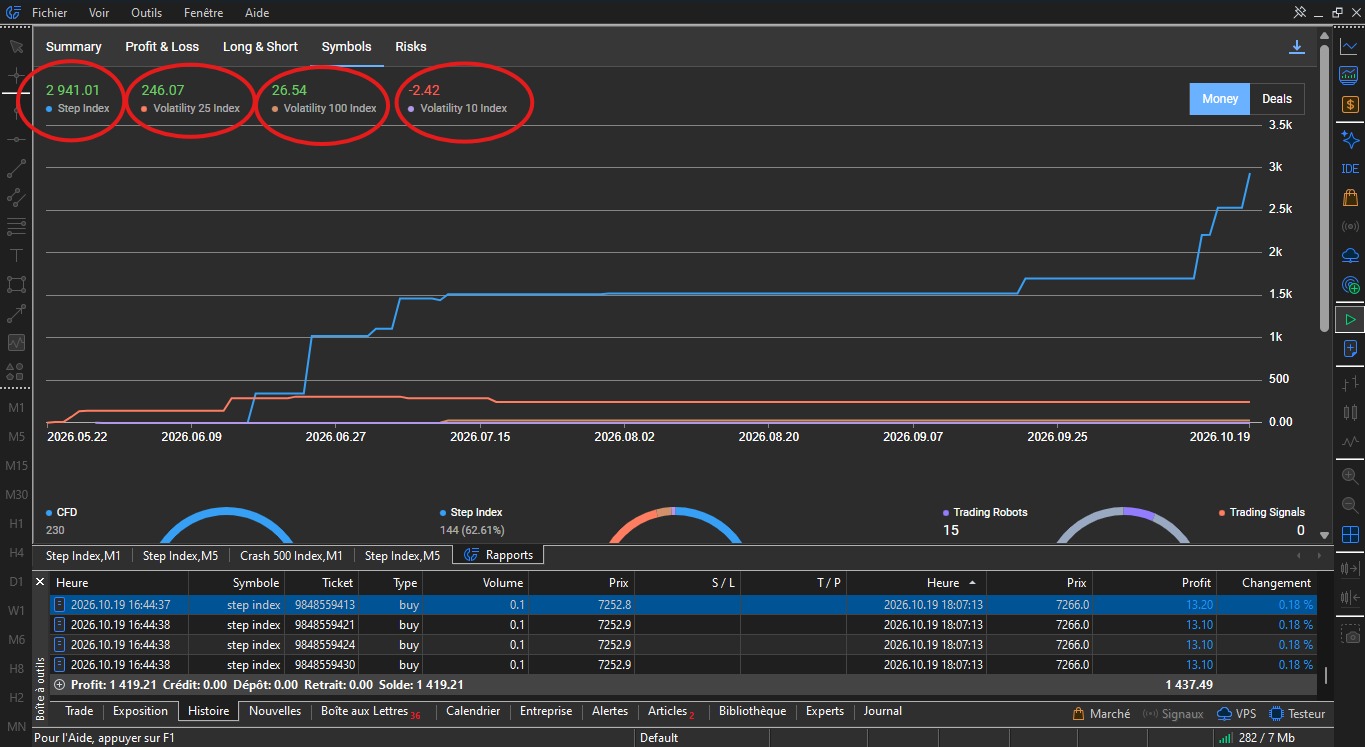Click the zoom out magnifier icon
1365x747 pixels.
(x=1350, y=505)
